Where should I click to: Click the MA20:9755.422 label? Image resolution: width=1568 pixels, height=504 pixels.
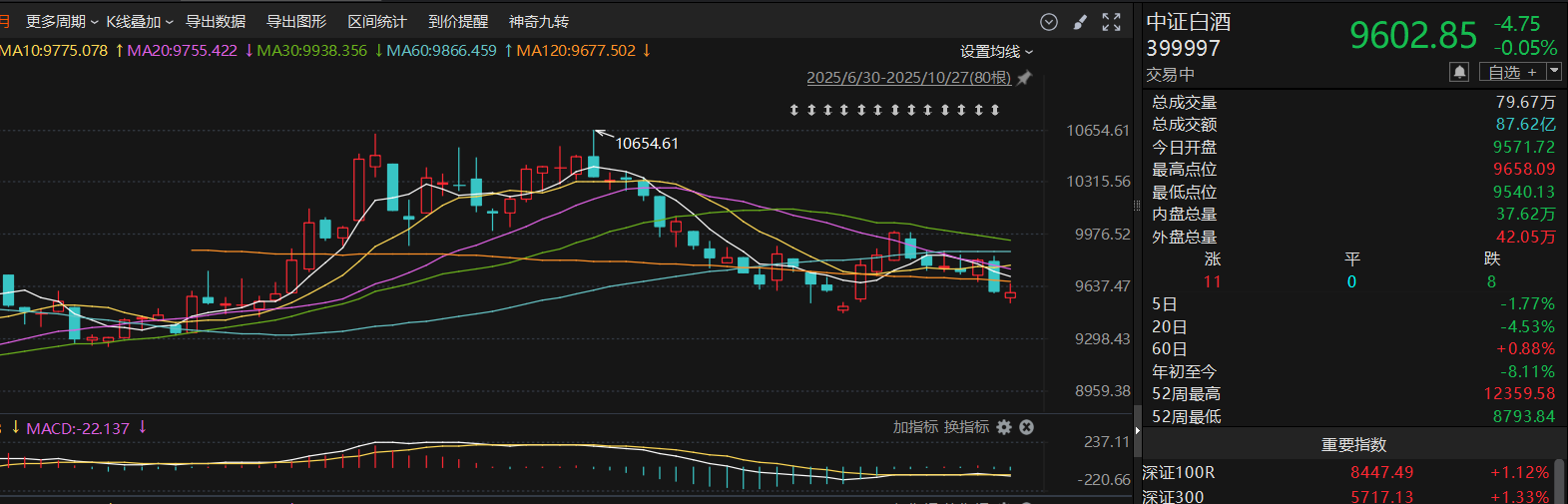click(x=182, y=51)
